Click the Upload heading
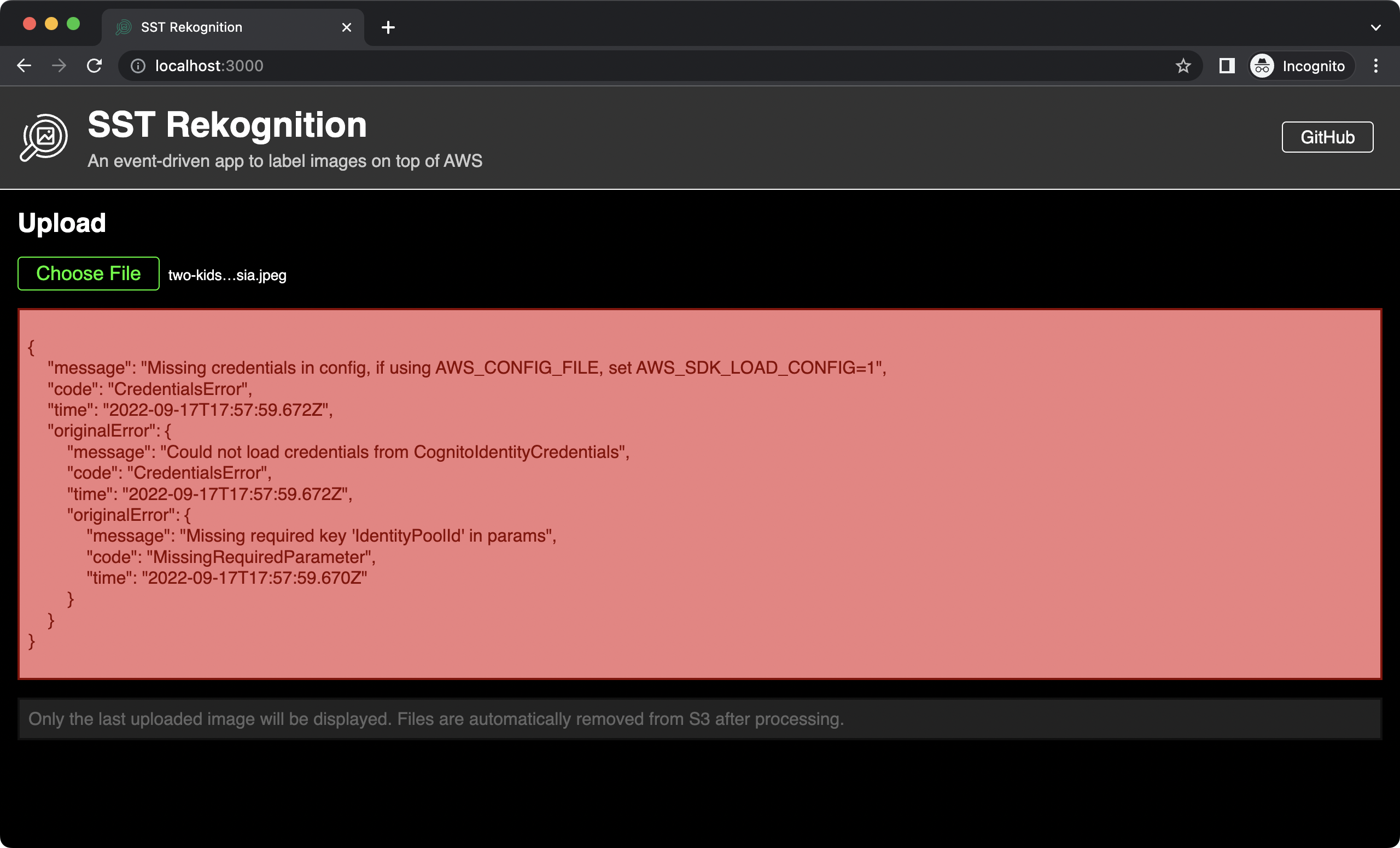 [62, 222]
